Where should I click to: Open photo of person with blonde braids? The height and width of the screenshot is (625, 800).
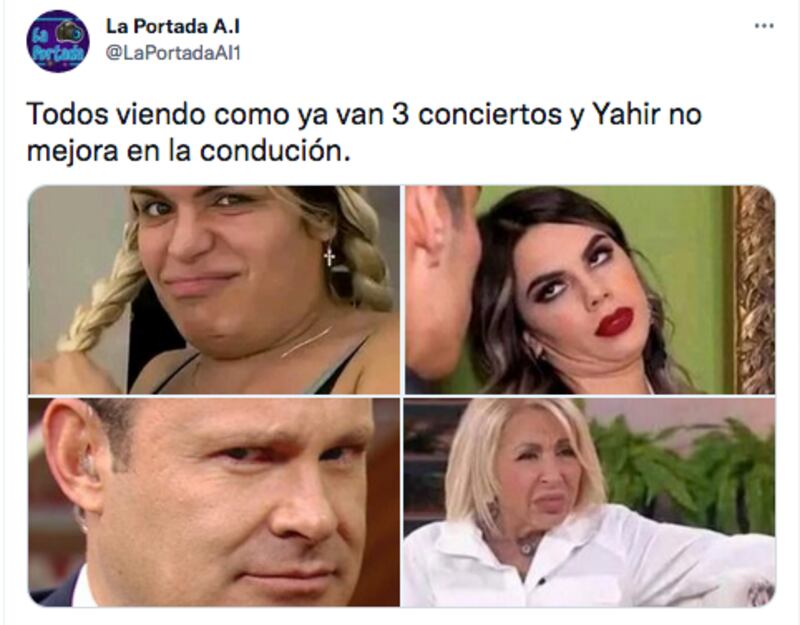(214, 290)
